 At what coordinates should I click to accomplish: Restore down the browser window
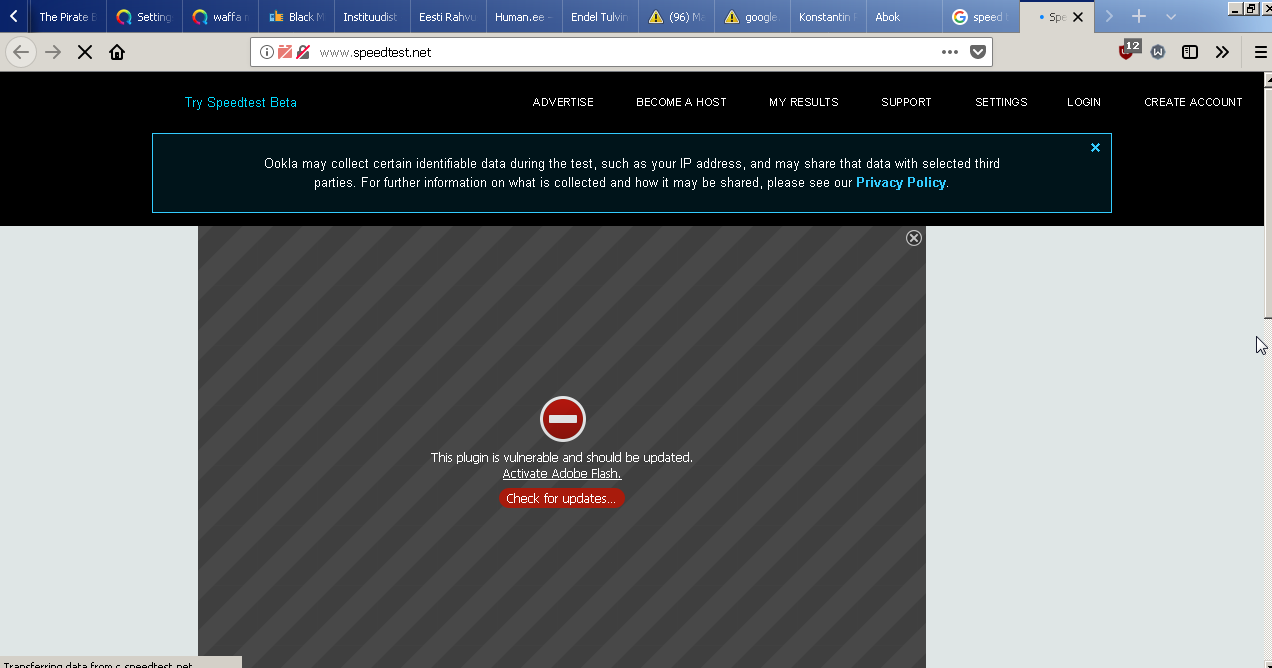click(1250, 8)
